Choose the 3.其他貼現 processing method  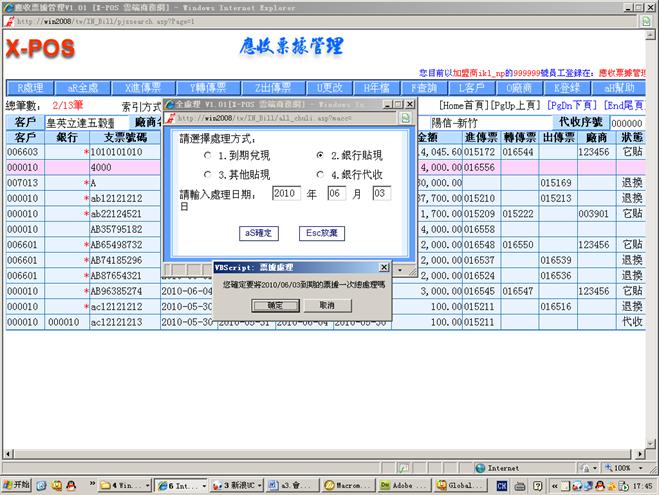207,175
